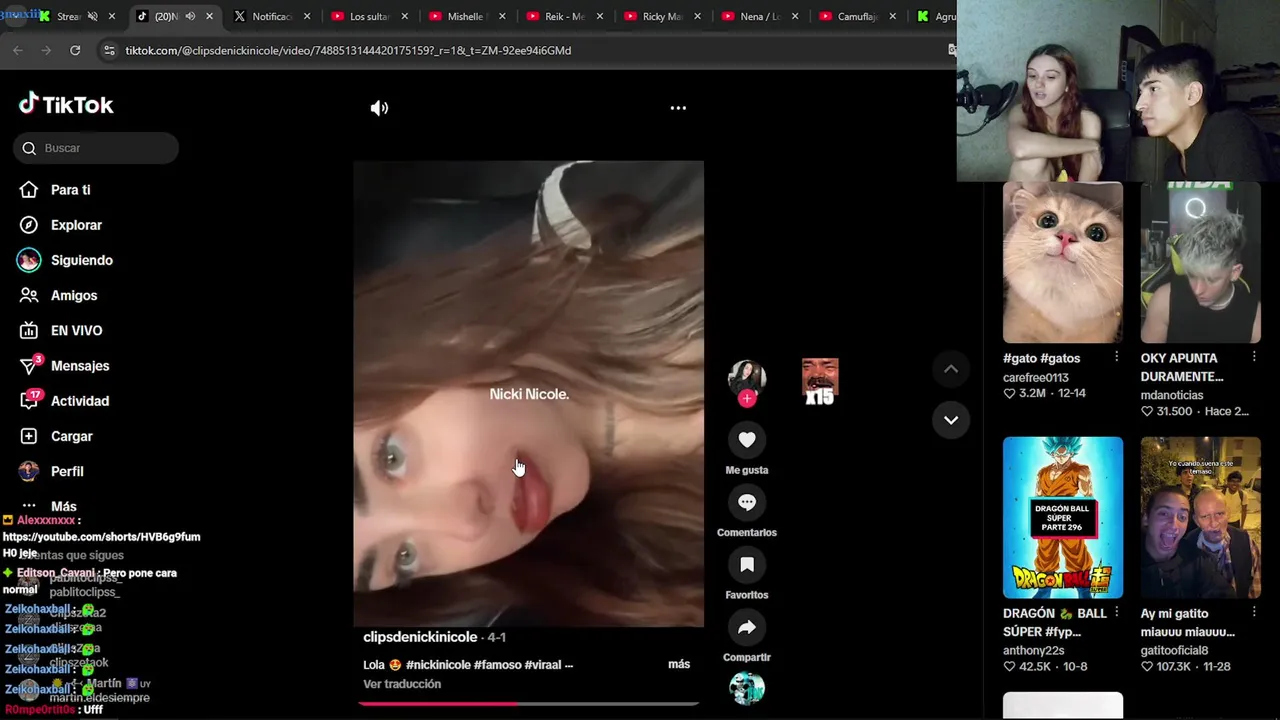Share the video via Compartir

pos(747,627)
